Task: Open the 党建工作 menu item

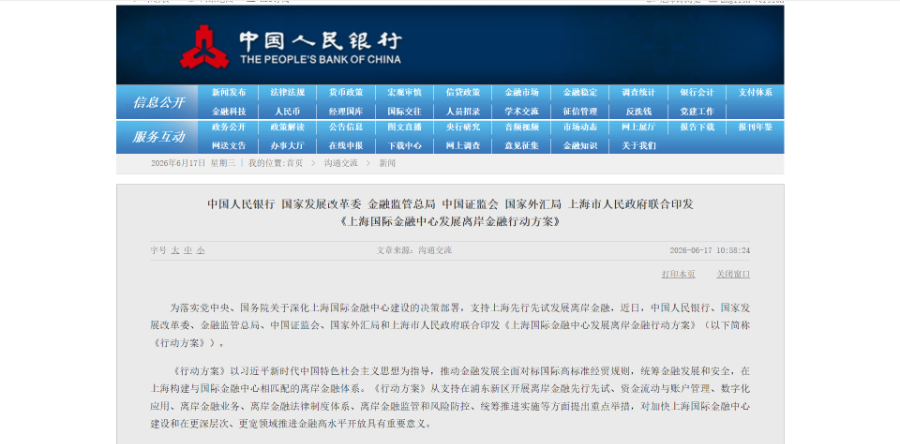Action: coord(697,111)
